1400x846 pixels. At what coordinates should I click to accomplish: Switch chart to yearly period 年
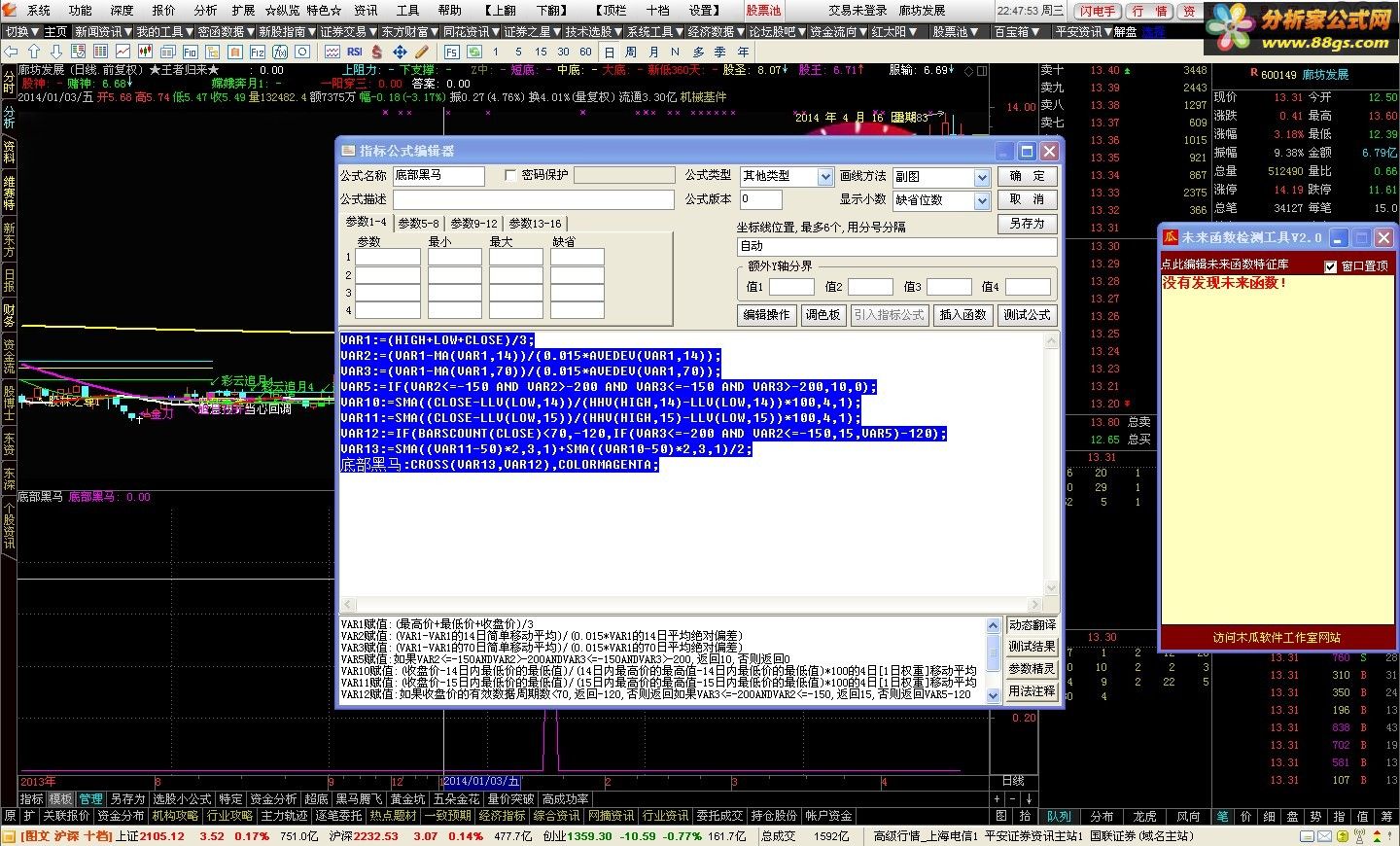pyautogui.click(x=743, y=52)
